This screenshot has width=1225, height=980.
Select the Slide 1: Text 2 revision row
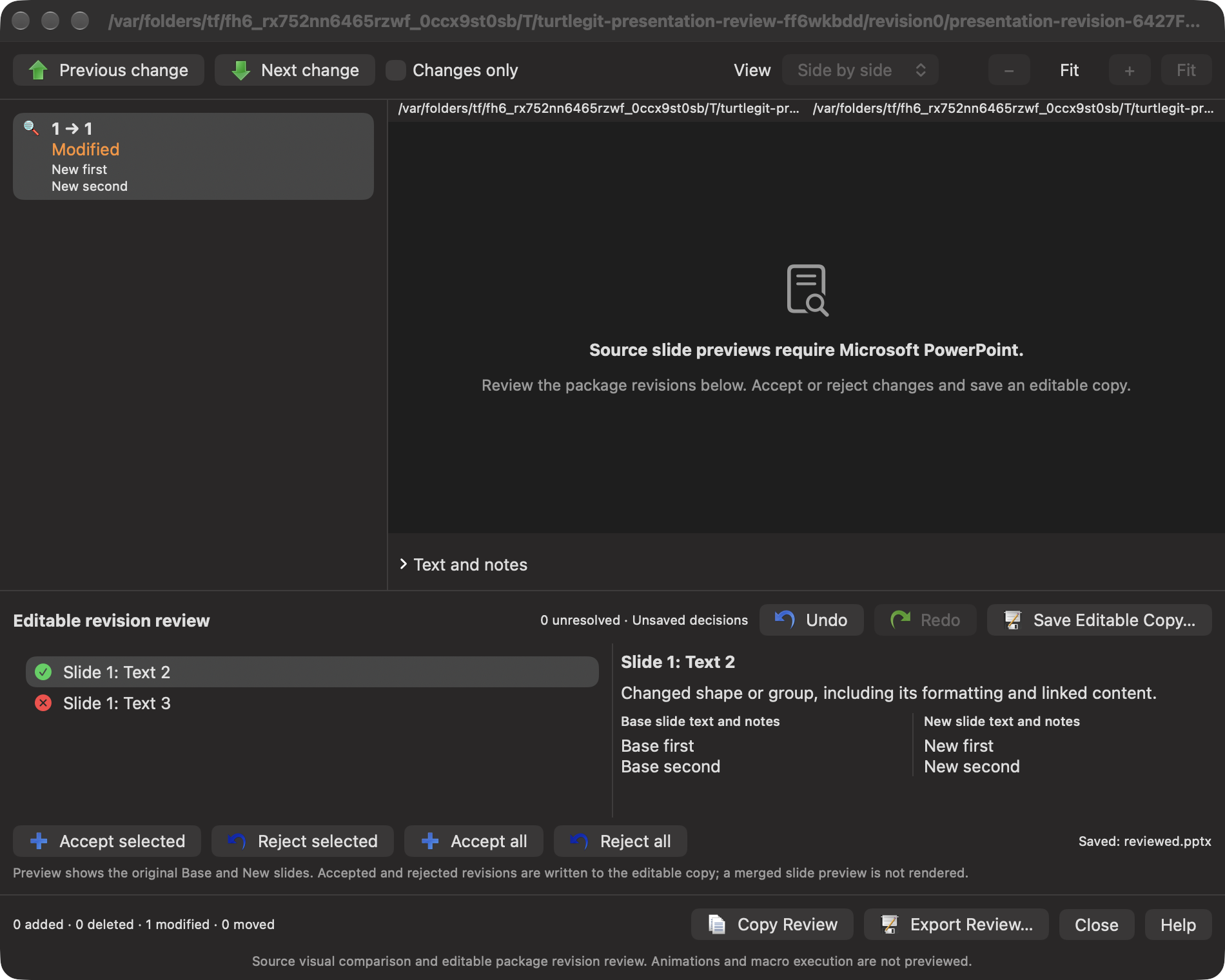point(312,672)
